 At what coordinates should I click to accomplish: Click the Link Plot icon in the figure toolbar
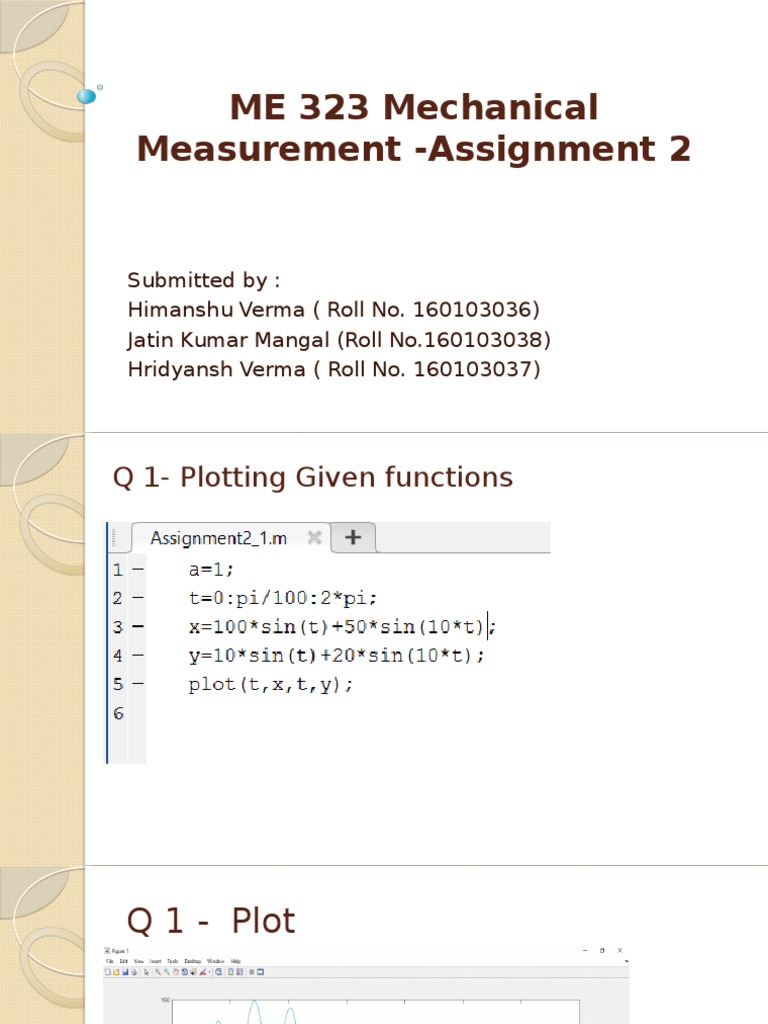[219, 972]
